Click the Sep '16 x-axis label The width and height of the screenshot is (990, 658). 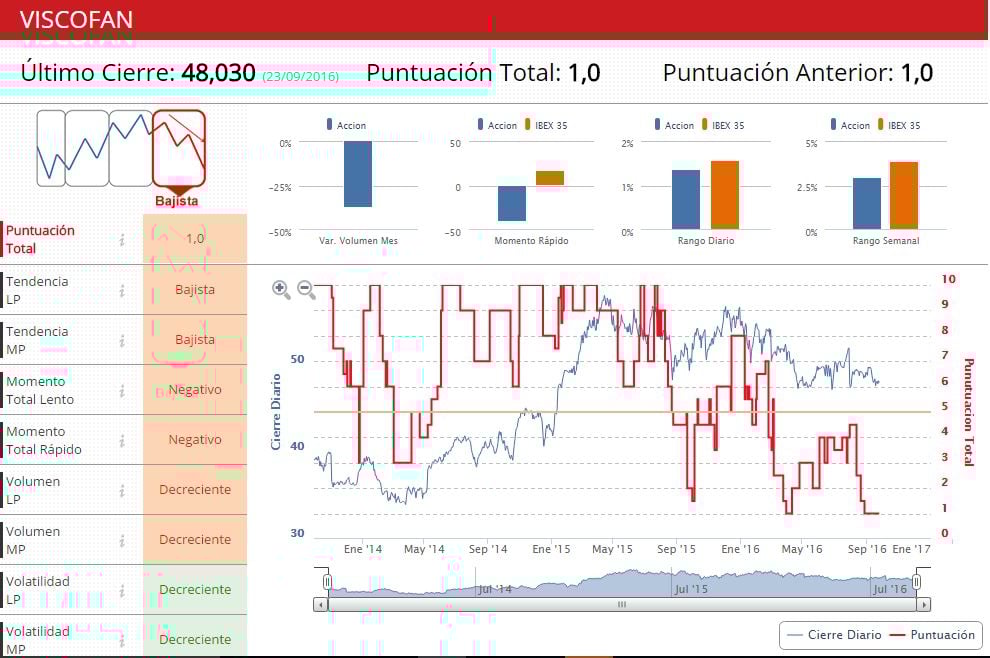(x=866, y=549)
